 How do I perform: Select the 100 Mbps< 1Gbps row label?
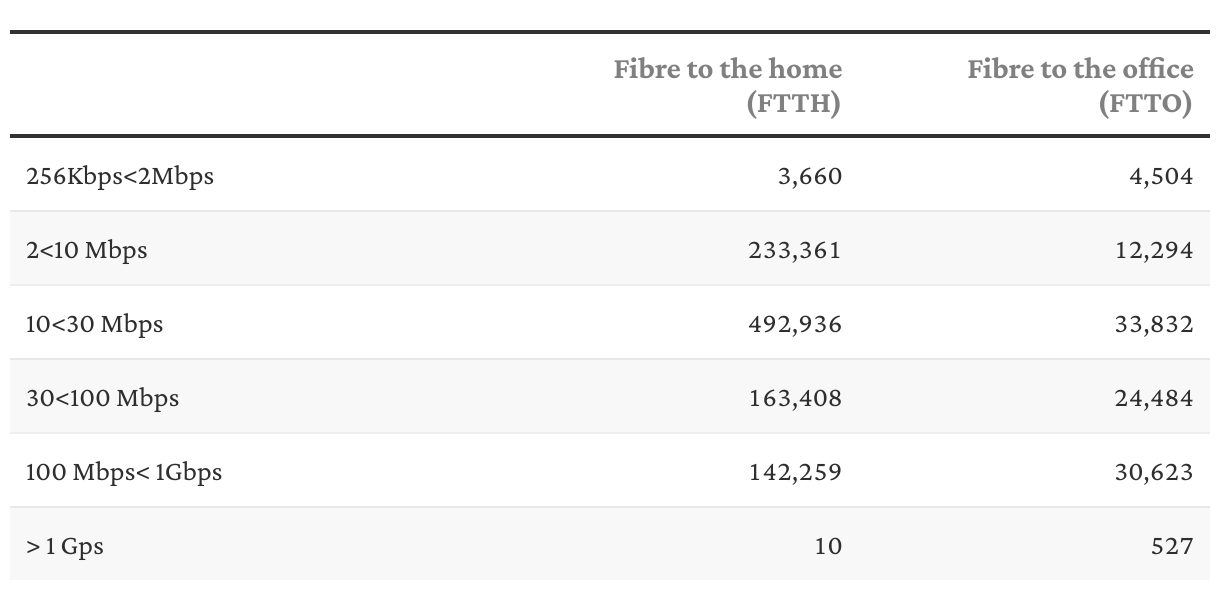[x=124, y=472]
